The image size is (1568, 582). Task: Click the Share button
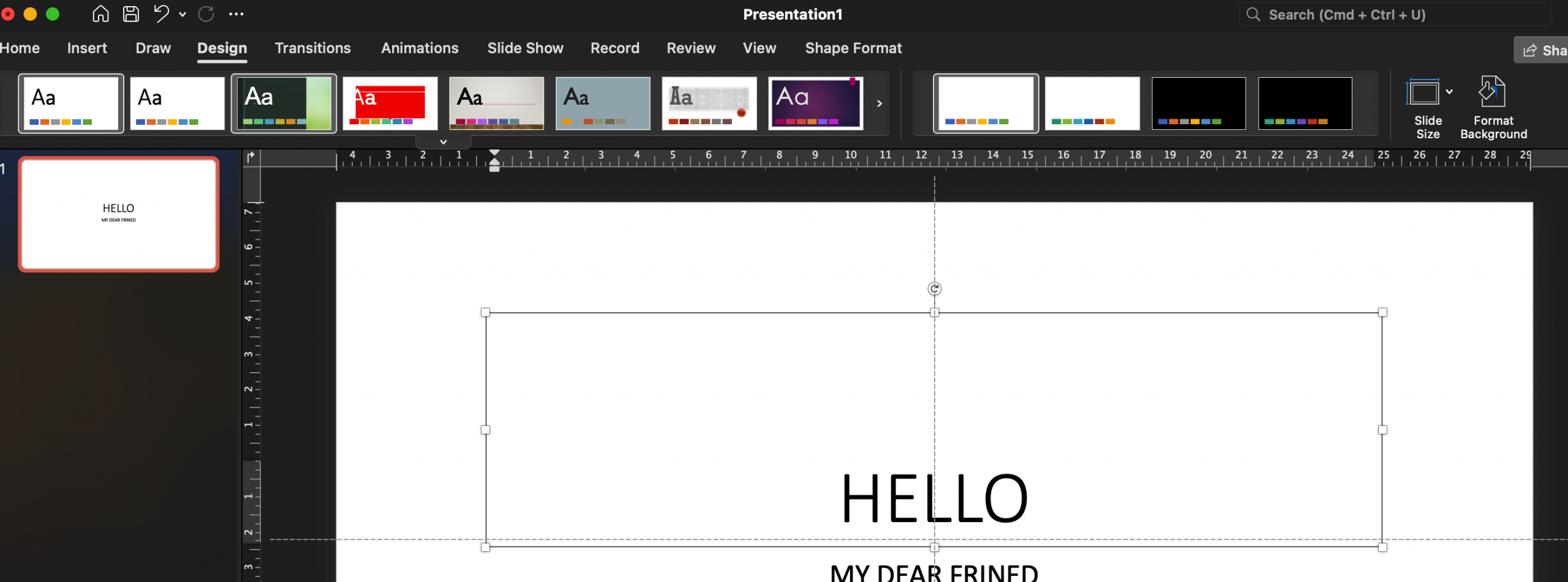coord(1542,50)
